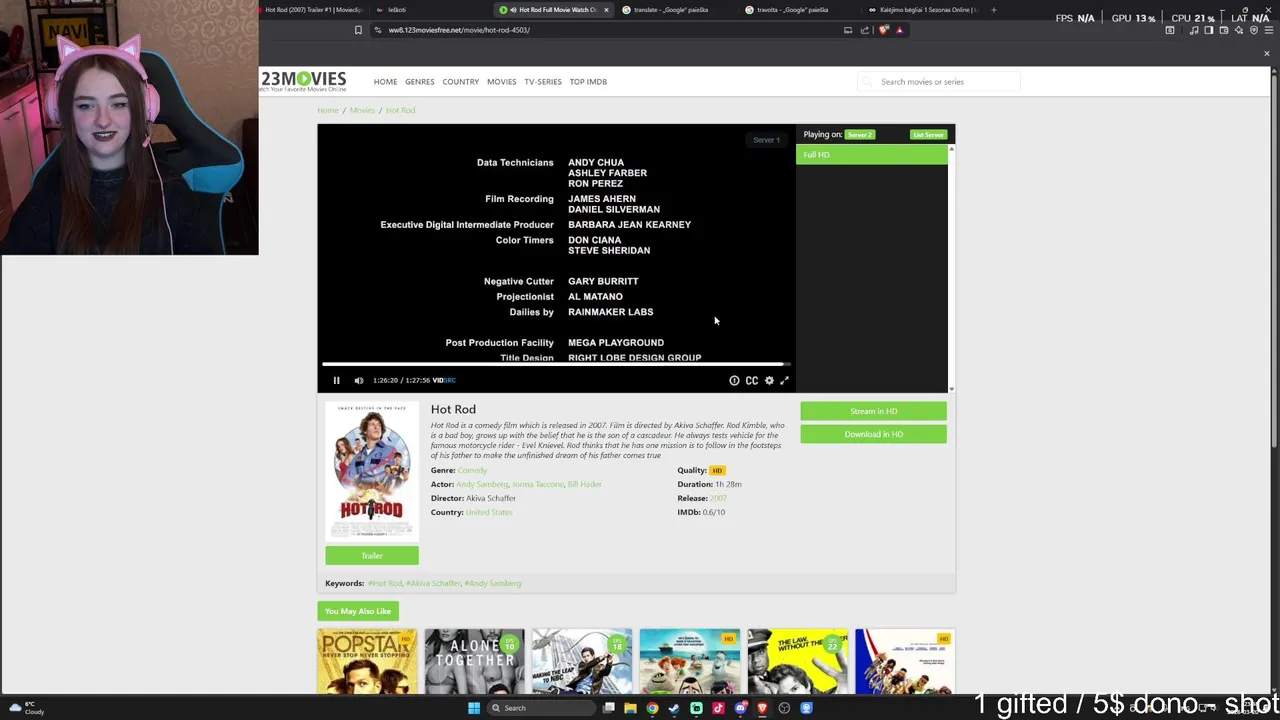1280x720 pixels.
Task: Open release year 2007 link
Action: point(718,498)
